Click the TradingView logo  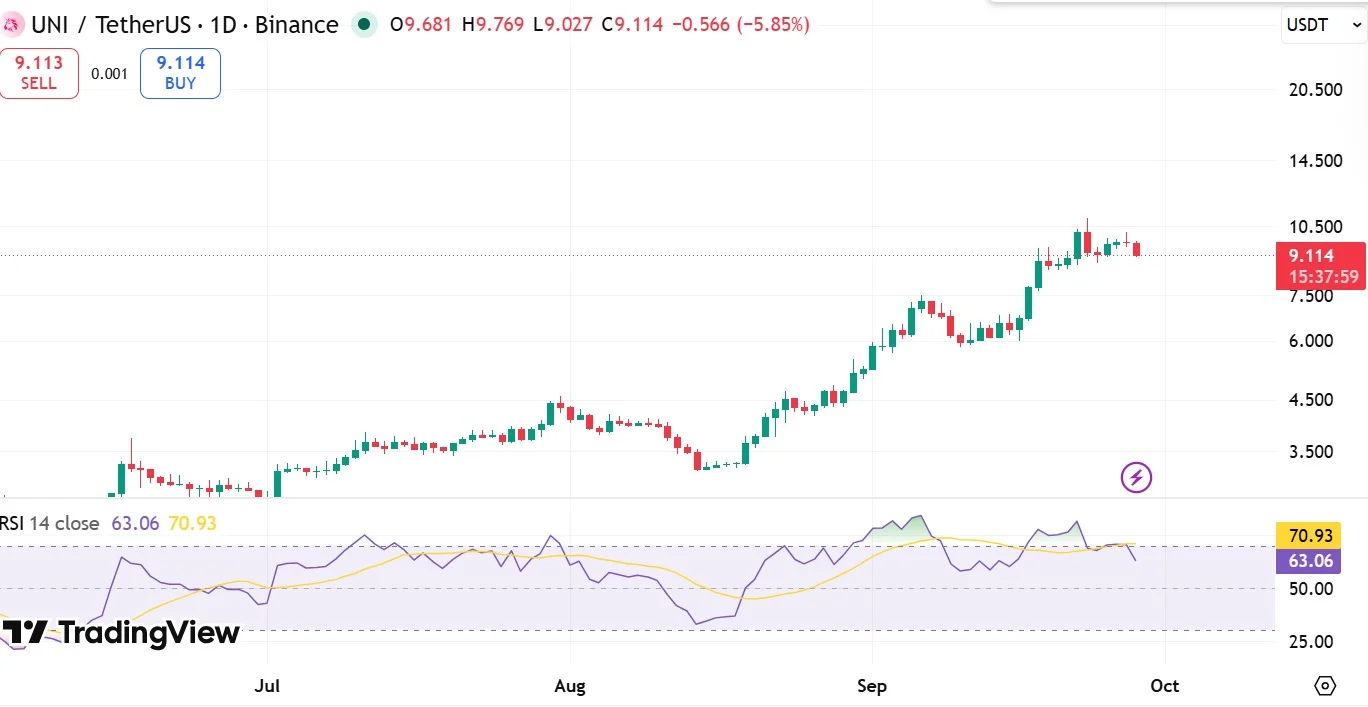point(121,632)
